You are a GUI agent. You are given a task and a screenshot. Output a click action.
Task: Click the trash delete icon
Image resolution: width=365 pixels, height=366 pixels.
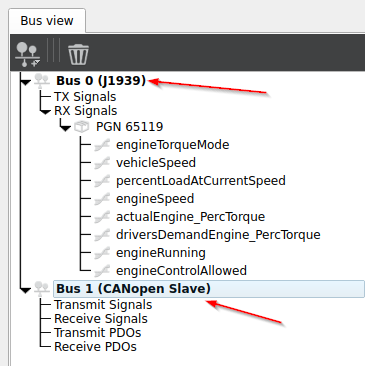[x=78, y=55]
